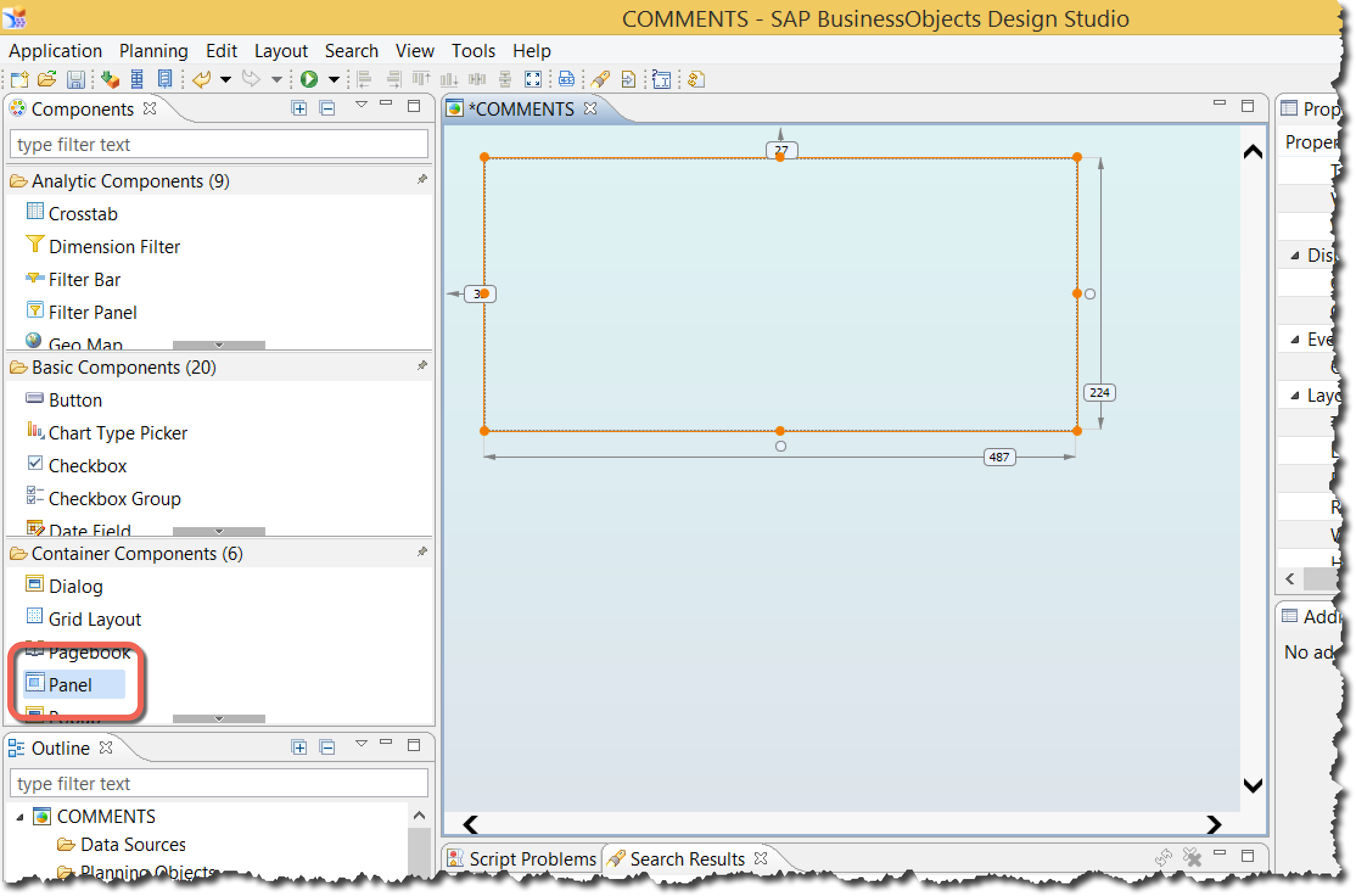Click the New Application toolbar icon
1356x896 pixels.
[19, 79]
